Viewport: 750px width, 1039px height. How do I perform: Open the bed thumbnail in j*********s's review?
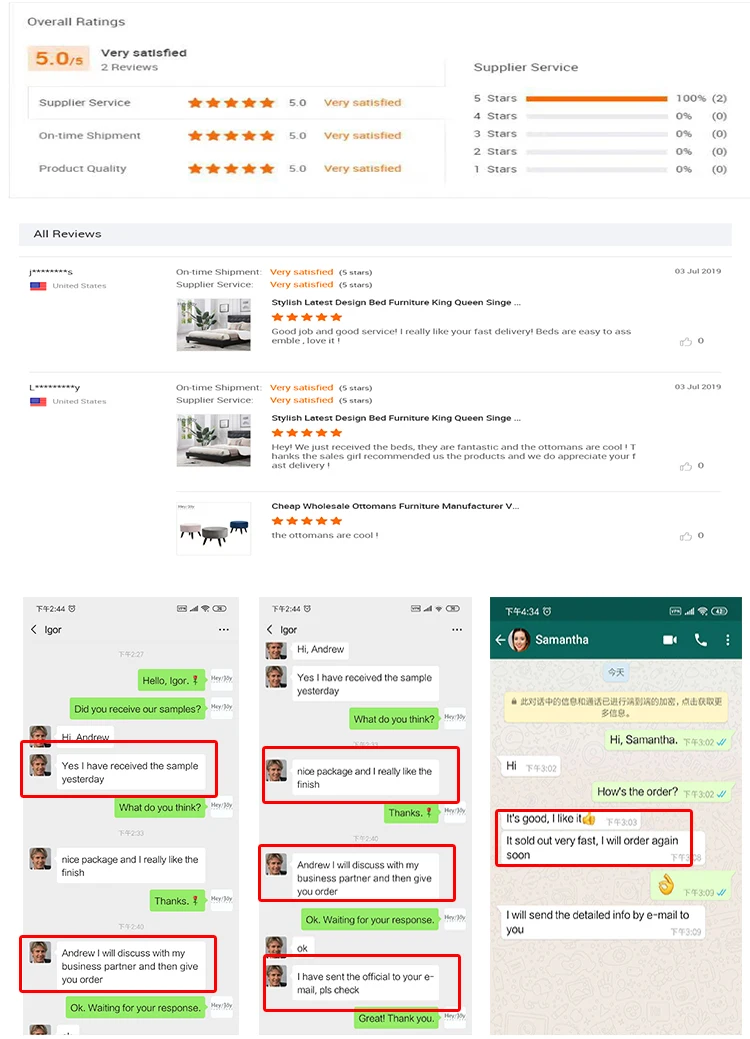coord(213,324)
